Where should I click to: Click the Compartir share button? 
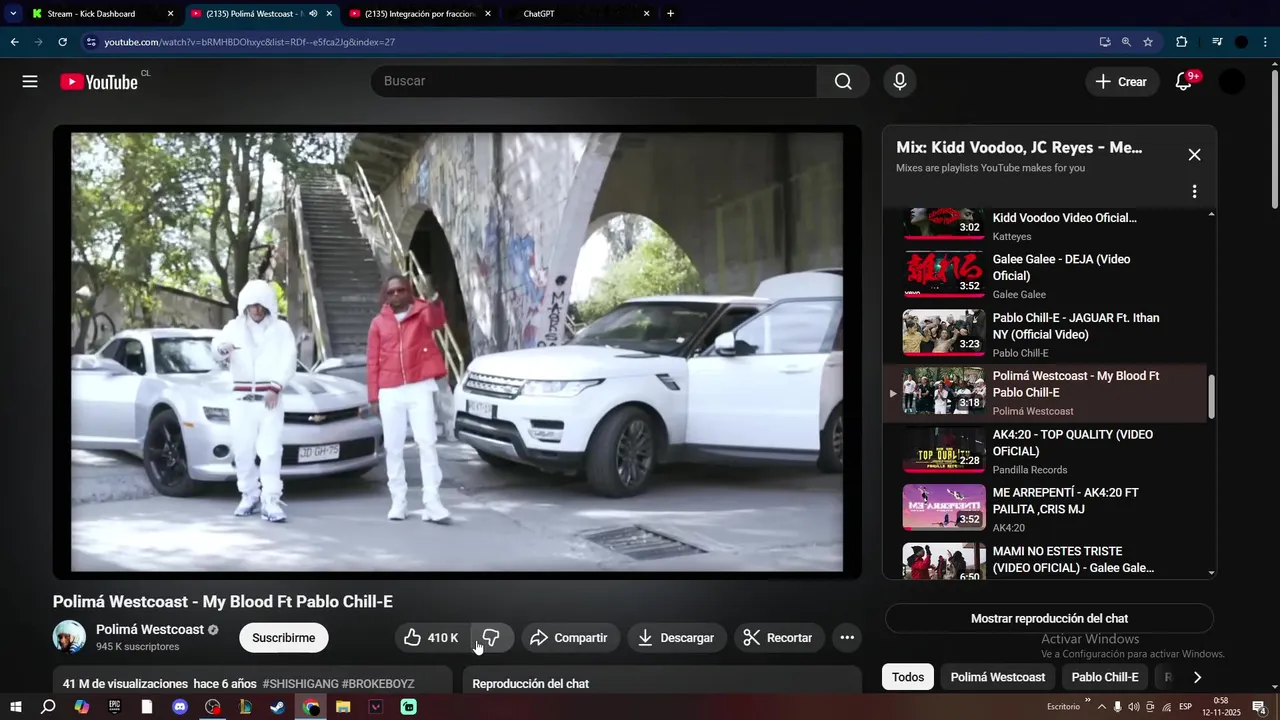point(569,638)
